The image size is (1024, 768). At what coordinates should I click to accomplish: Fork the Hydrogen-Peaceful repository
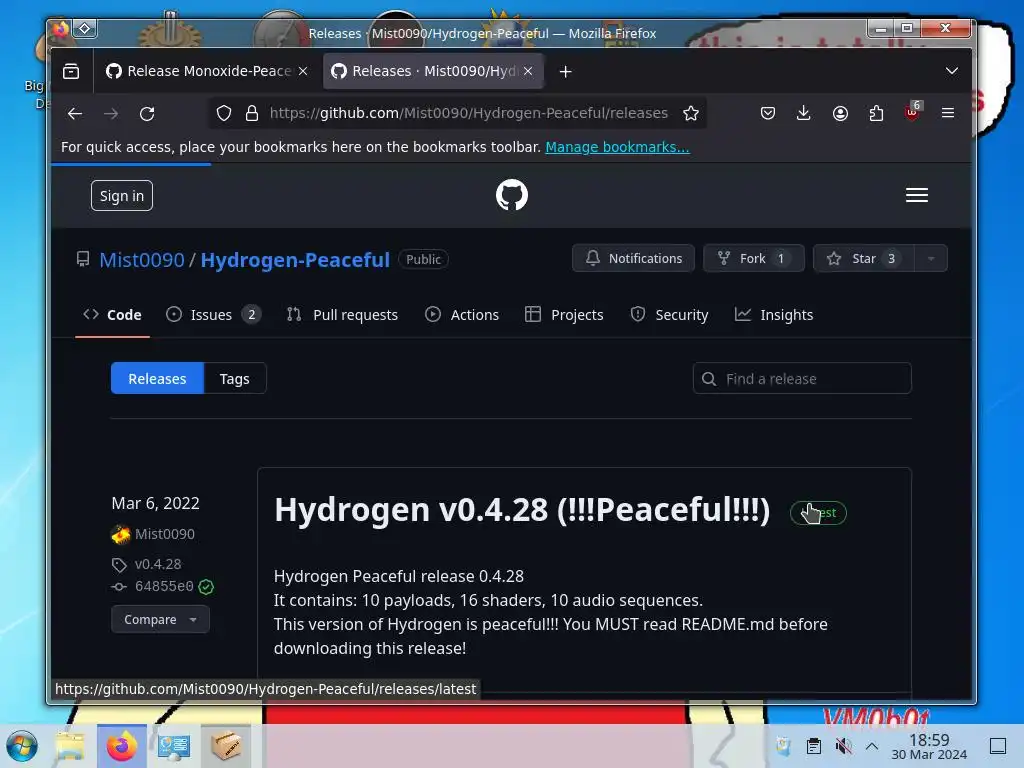tap(754, 259)
